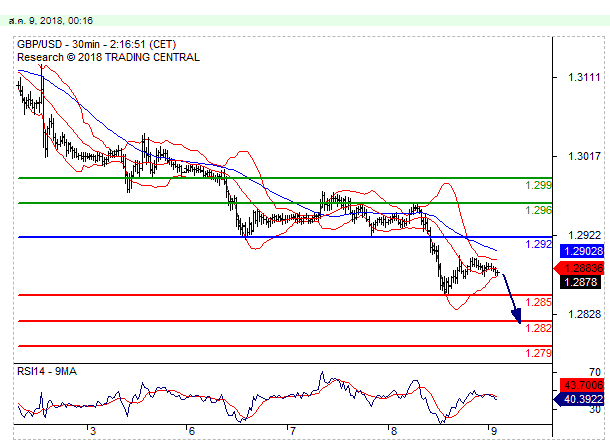
Task: Click the blue 1.292 pivot label
Action: coord(538,244)
